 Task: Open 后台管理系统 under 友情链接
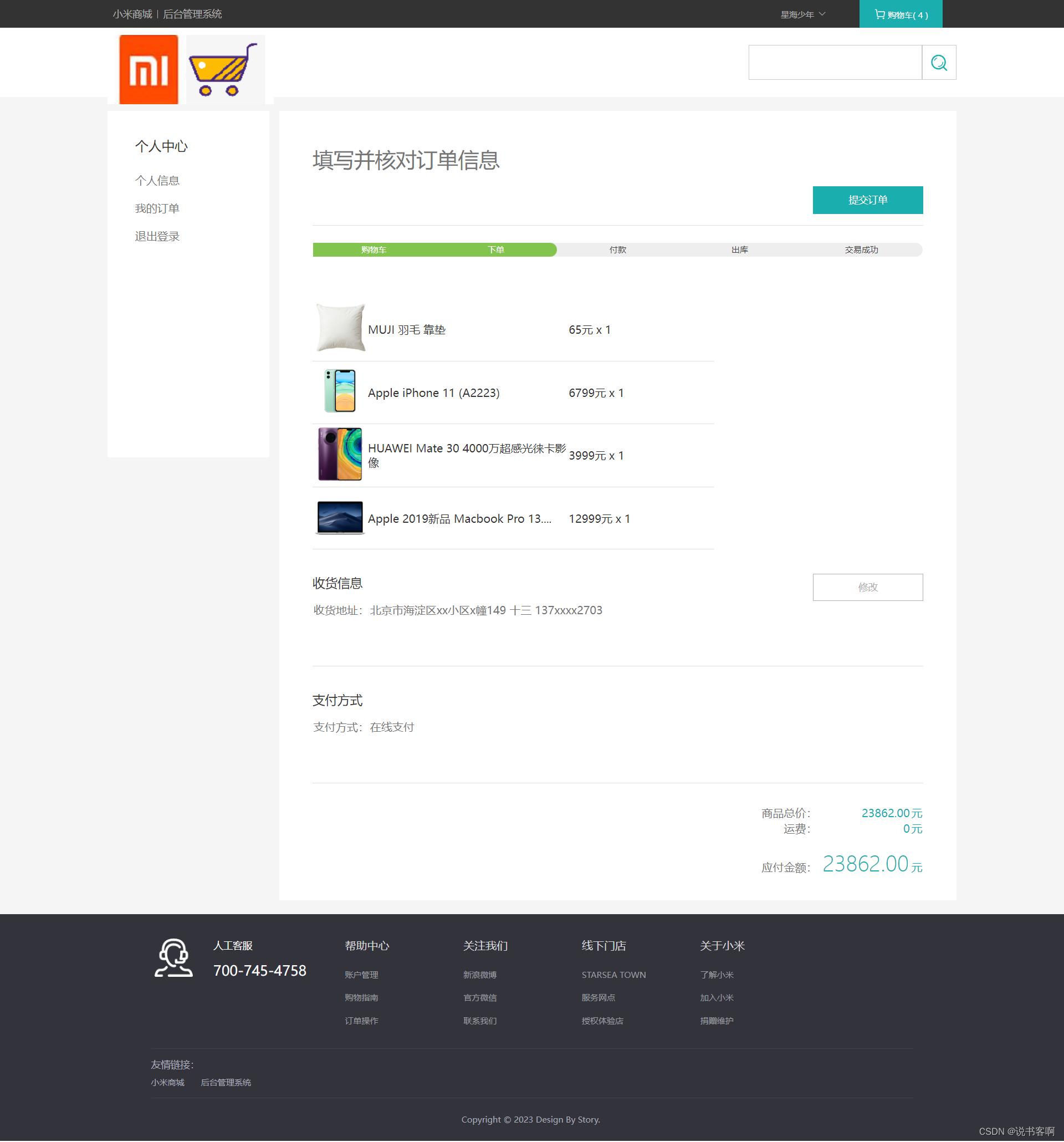click(x=226, y=1082)
